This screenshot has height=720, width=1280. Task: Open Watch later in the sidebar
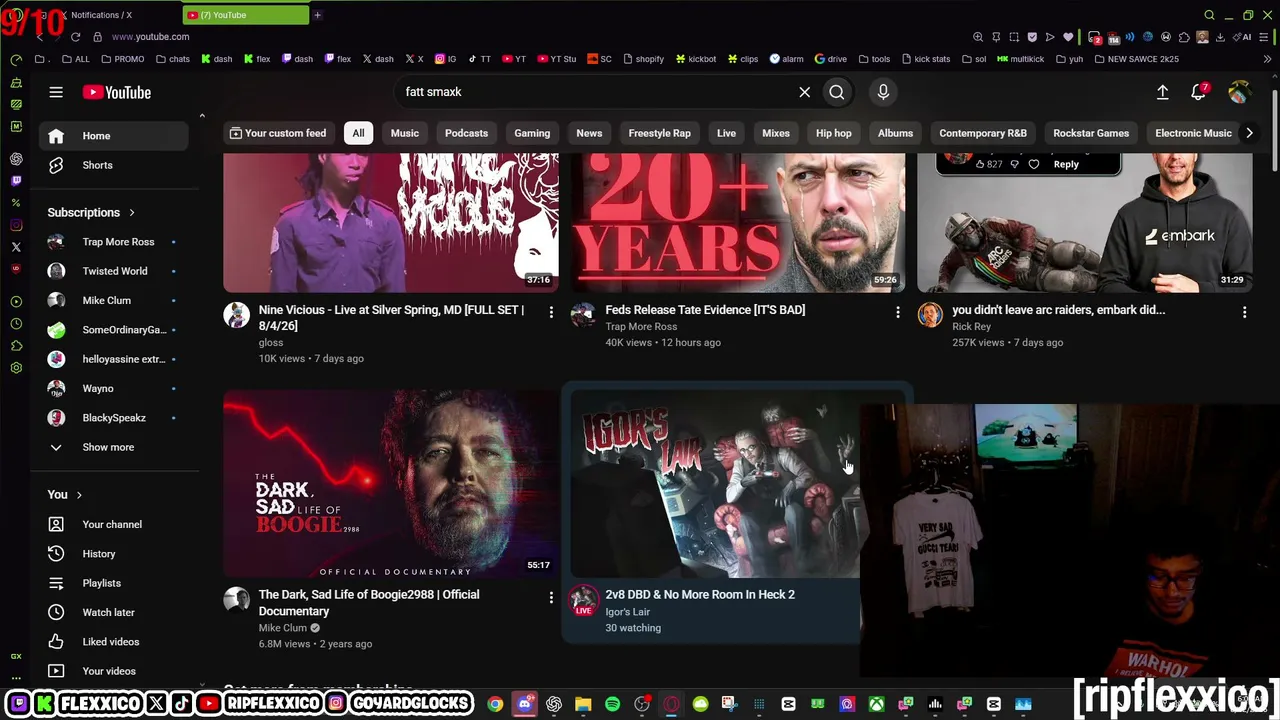pyautogui.click(x=114, y=612)
